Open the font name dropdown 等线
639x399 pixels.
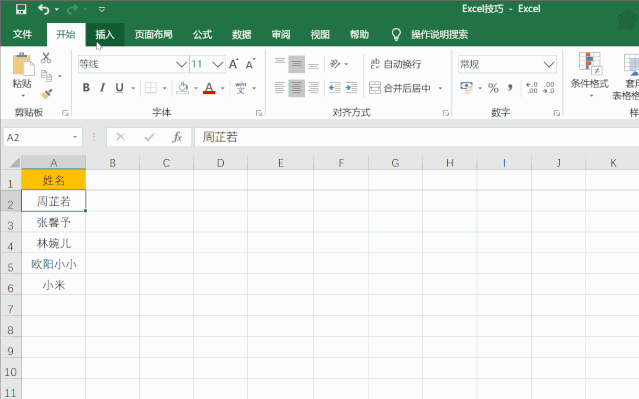click(181, 64)
